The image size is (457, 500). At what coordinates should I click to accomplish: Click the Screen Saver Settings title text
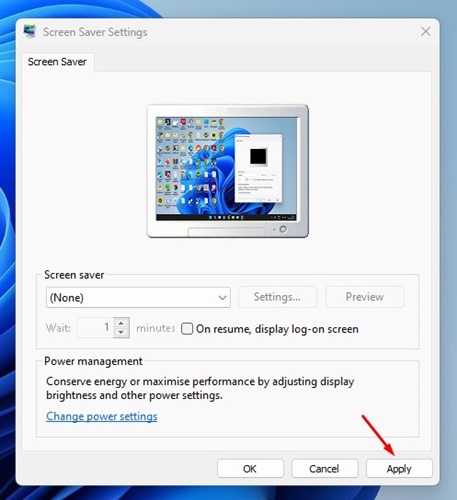click(95, 32)
